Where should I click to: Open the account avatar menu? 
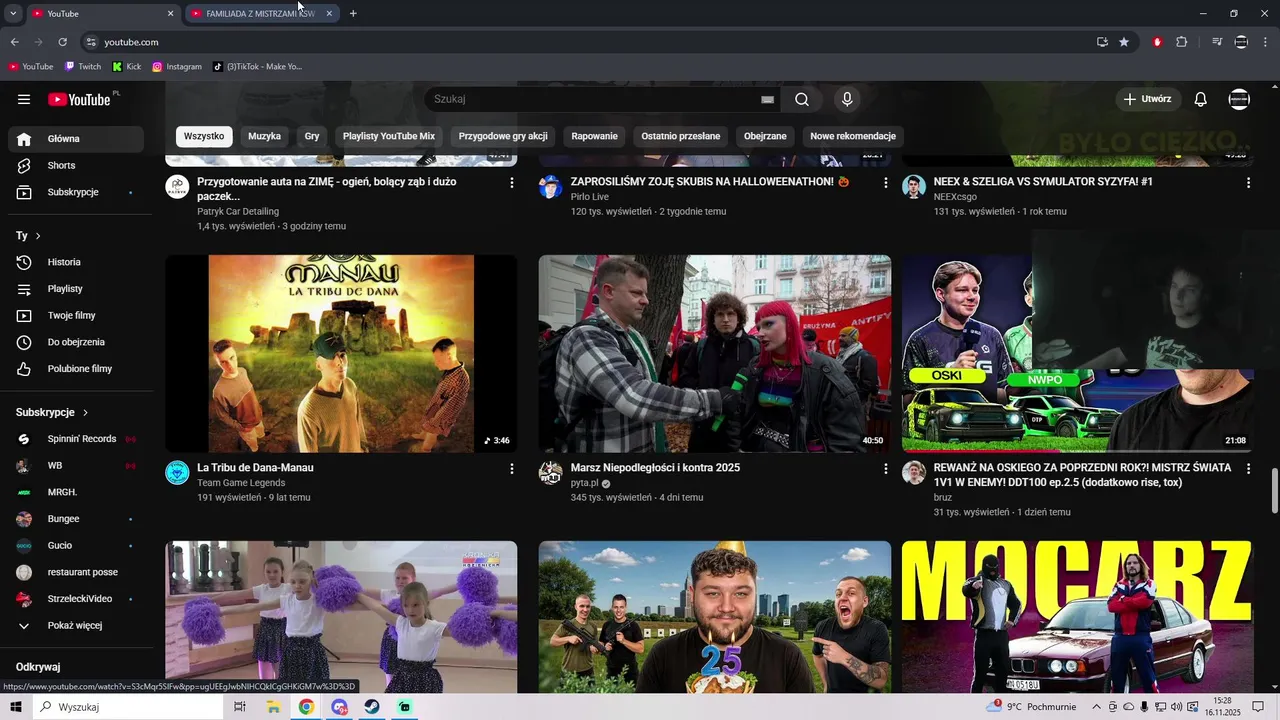pyautogui.click(x=1239, y=99)
